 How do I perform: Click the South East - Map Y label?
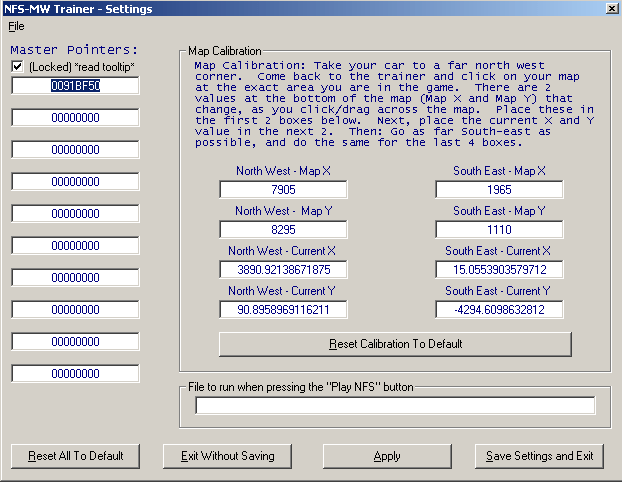point(499,211)
